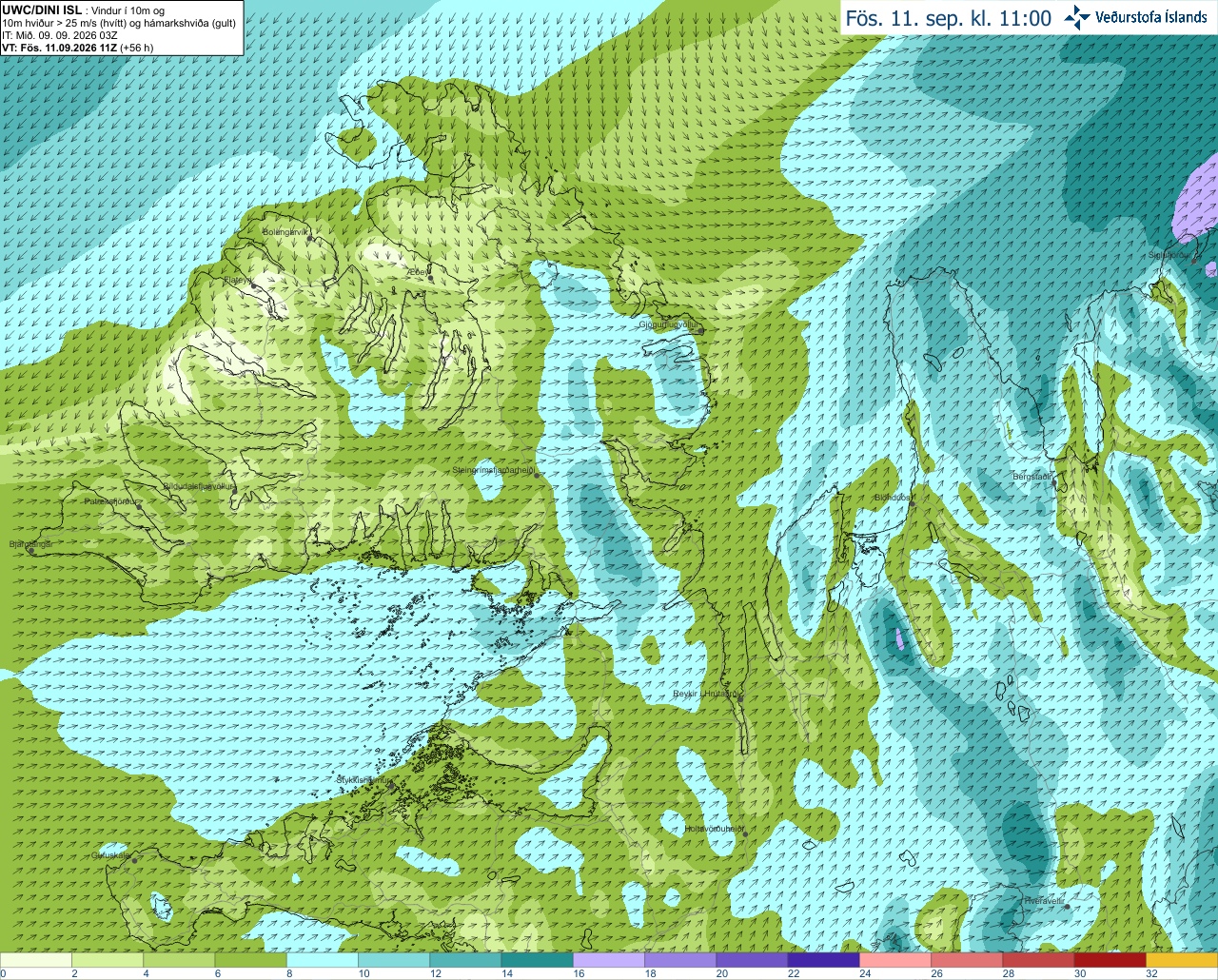This screenshot has height=980, width=1218.
Task: Pick the yellow 32+ legend swatch
Action: (1182, 960)
